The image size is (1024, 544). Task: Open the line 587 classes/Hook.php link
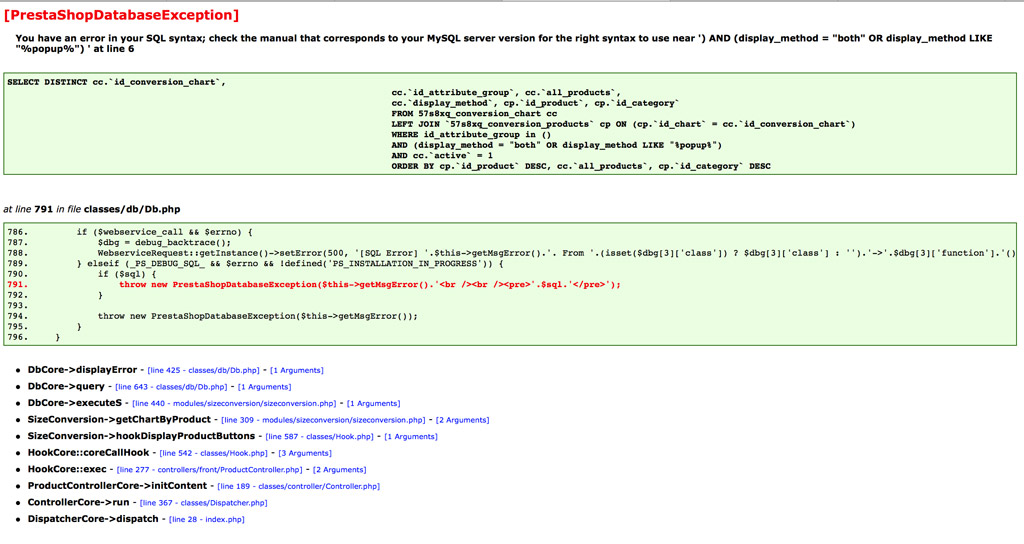click(x=319, y=437)
